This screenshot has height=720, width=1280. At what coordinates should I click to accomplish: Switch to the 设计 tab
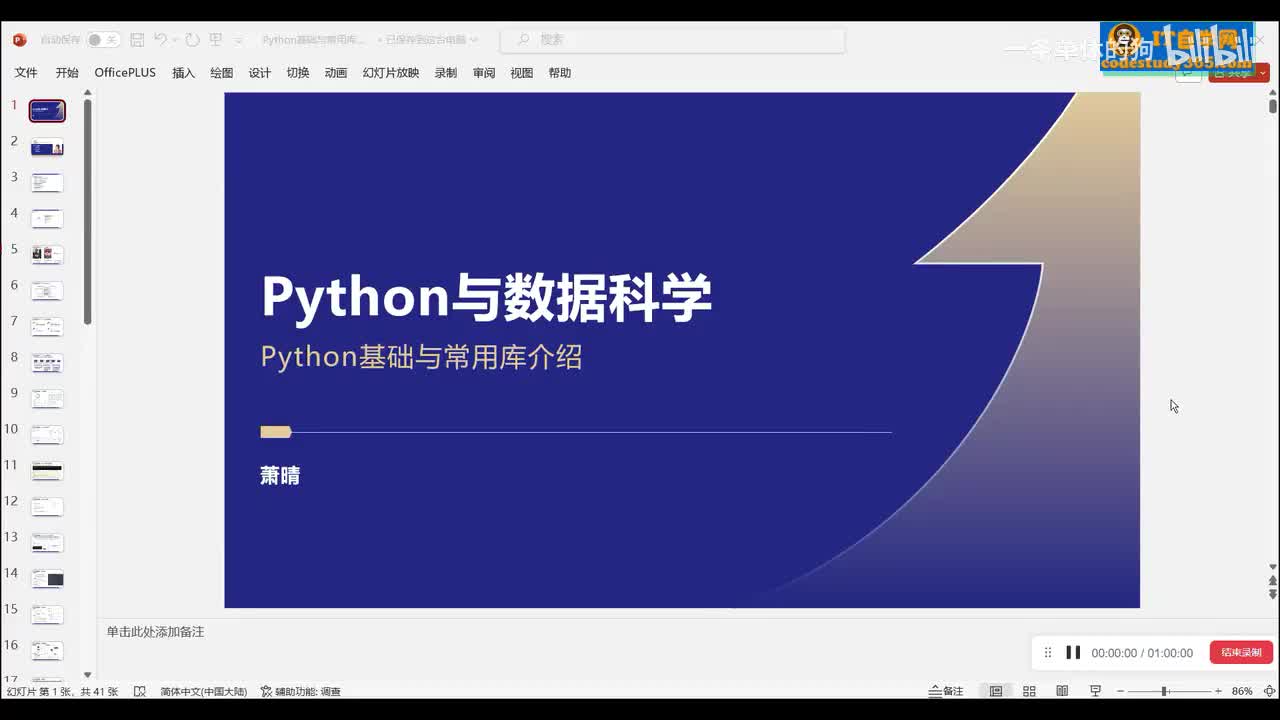pos(260,73)
